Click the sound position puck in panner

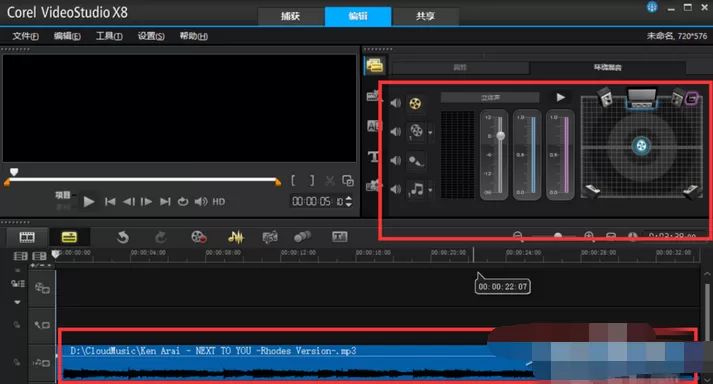[641, 146]
